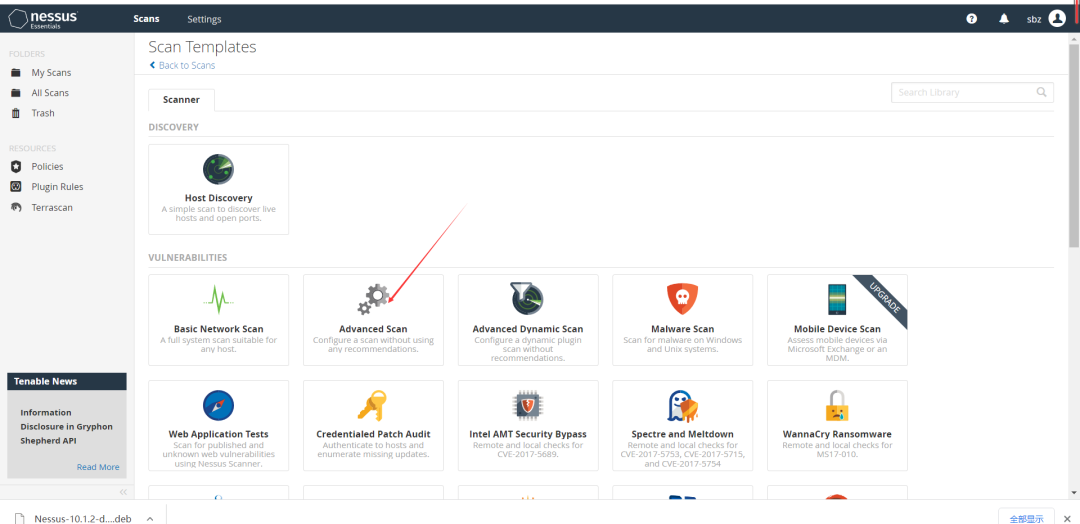Screen dimensions: 1080x524
Task: Select the Scanner tab
Action: pyautogui.click(x=181, y=100)
